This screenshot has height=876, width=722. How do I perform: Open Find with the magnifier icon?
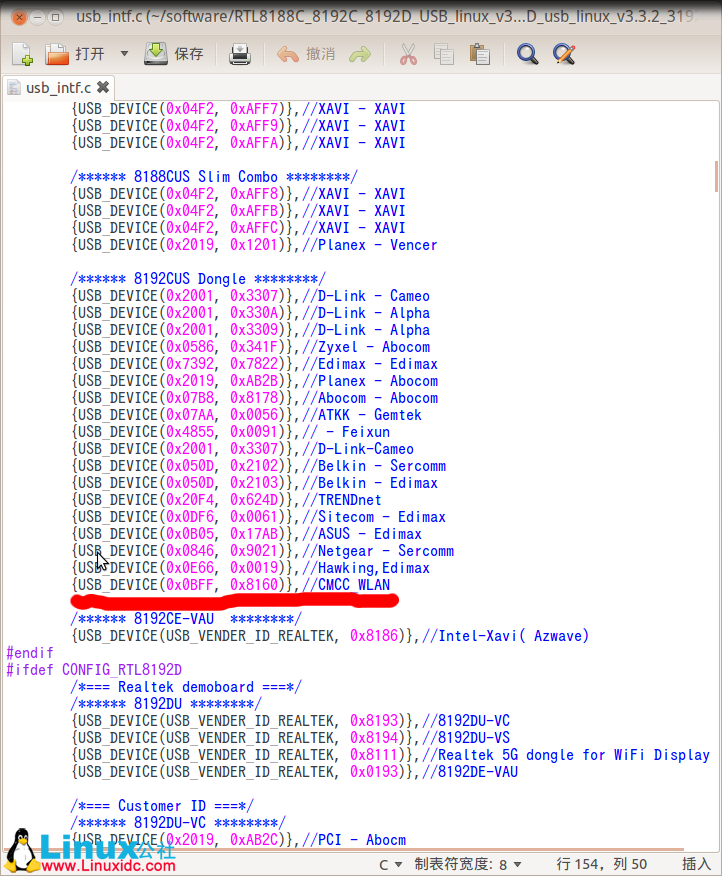click(527, 54)
